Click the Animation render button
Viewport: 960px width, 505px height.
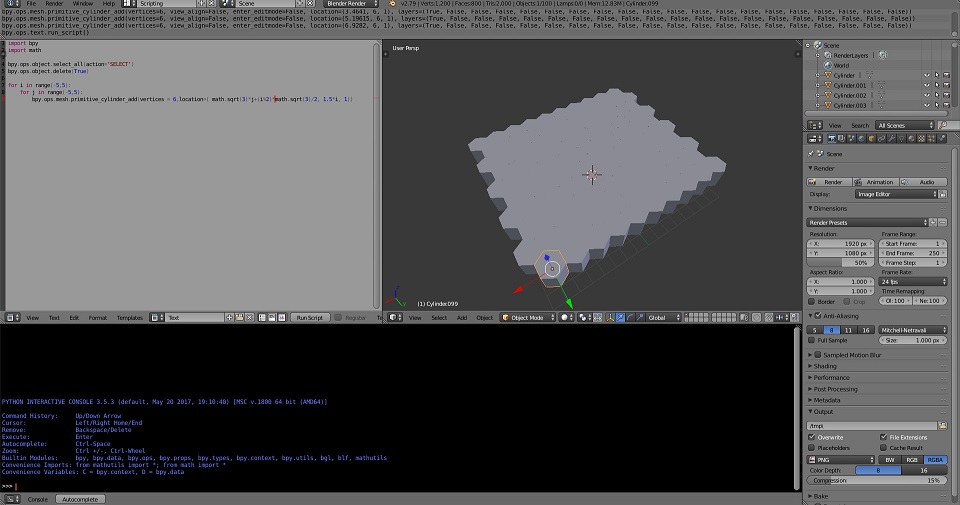(x=876, y=182)
